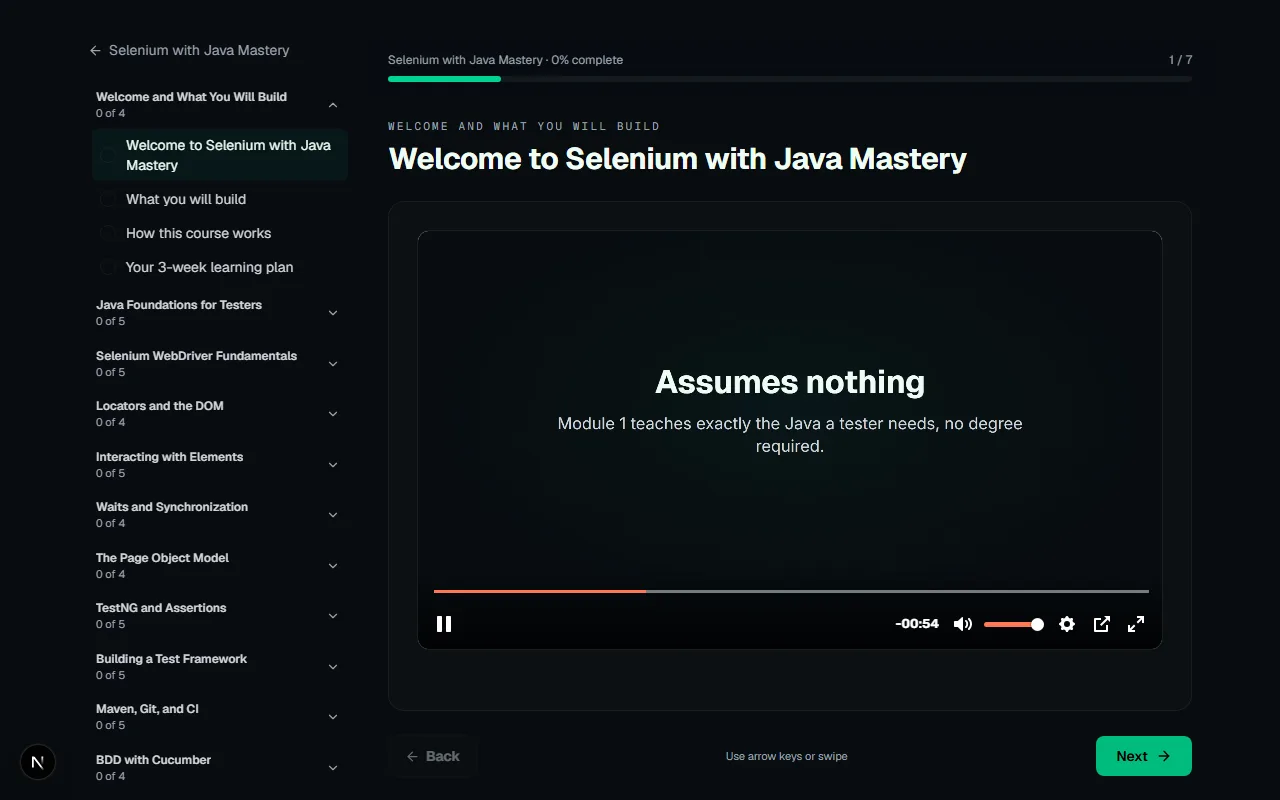
Task: Open video settings gear
Action: tap(1067, 624)
